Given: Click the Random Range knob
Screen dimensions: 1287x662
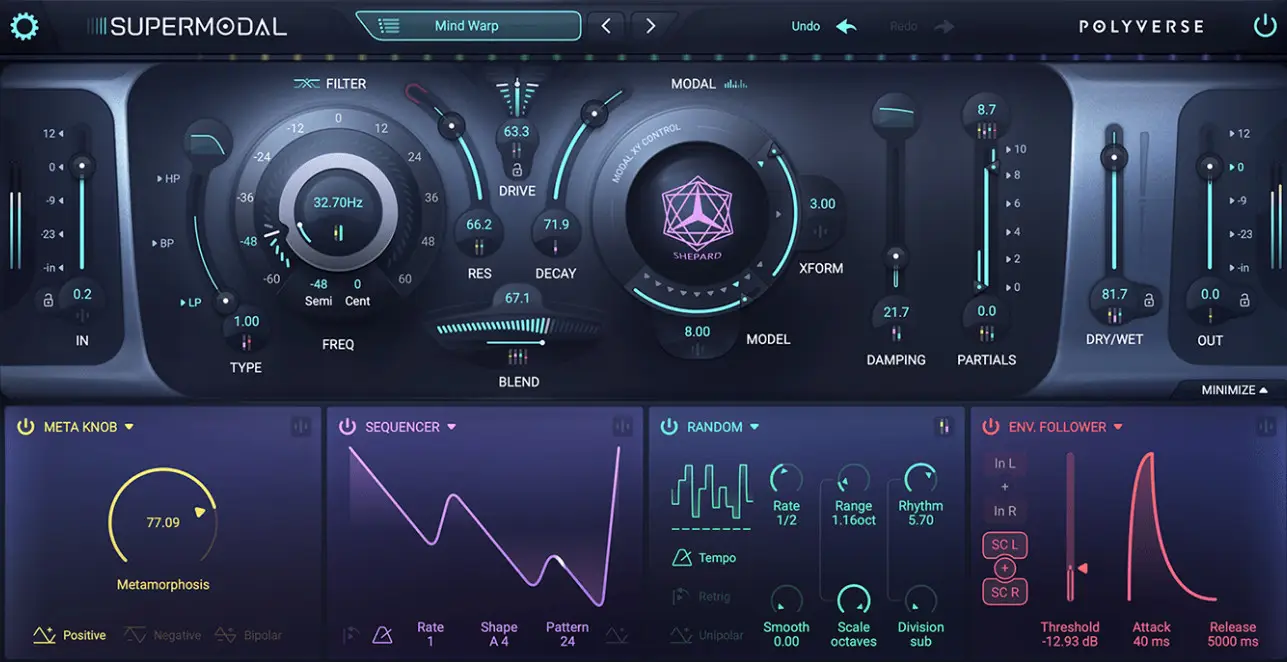Looking at the screenshot, I should pyautogui.click(x=853, y=480).
